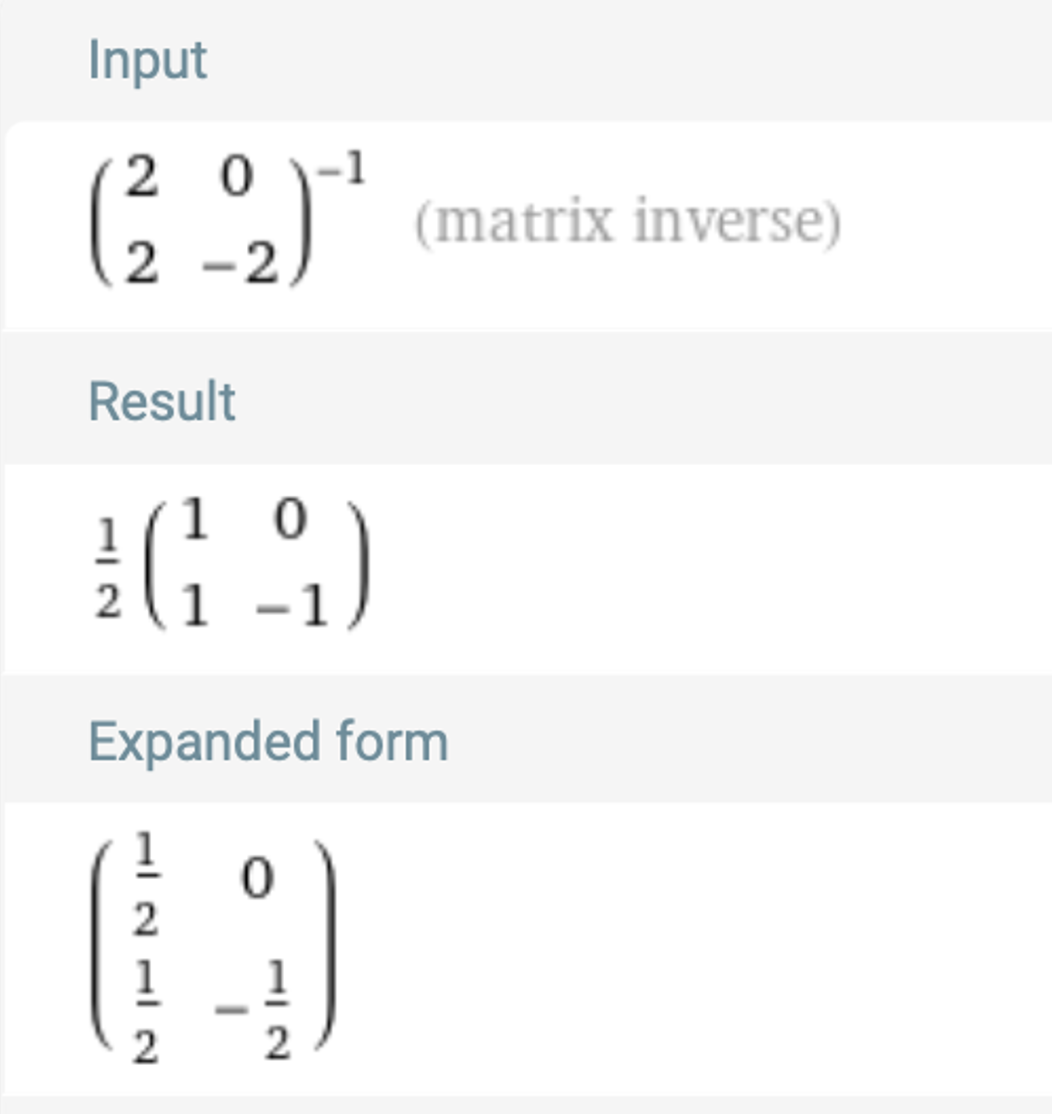Click the 0 entry in the Result matrix
1052x1116 pixels.
pos(290,522)
